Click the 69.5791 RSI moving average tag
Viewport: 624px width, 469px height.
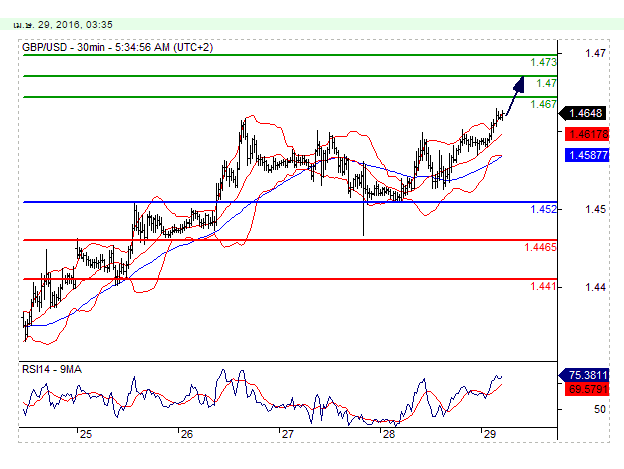[587, 389]
